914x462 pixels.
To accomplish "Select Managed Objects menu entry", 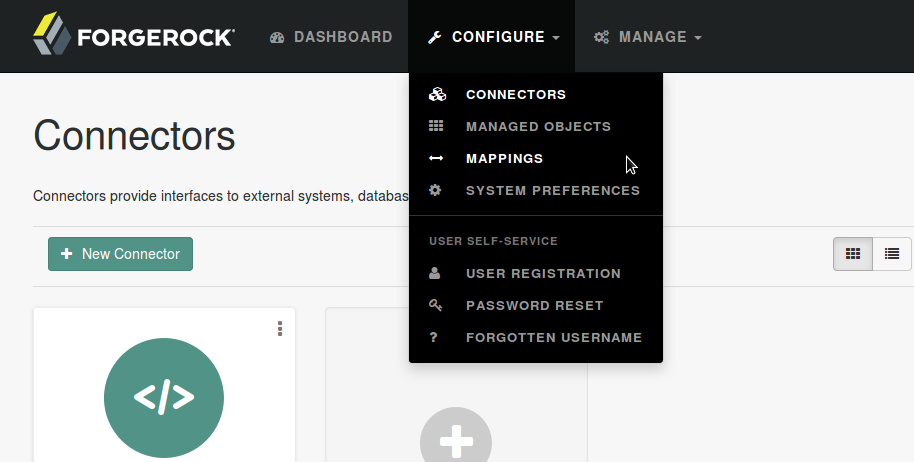I will (x=536, y=126).
